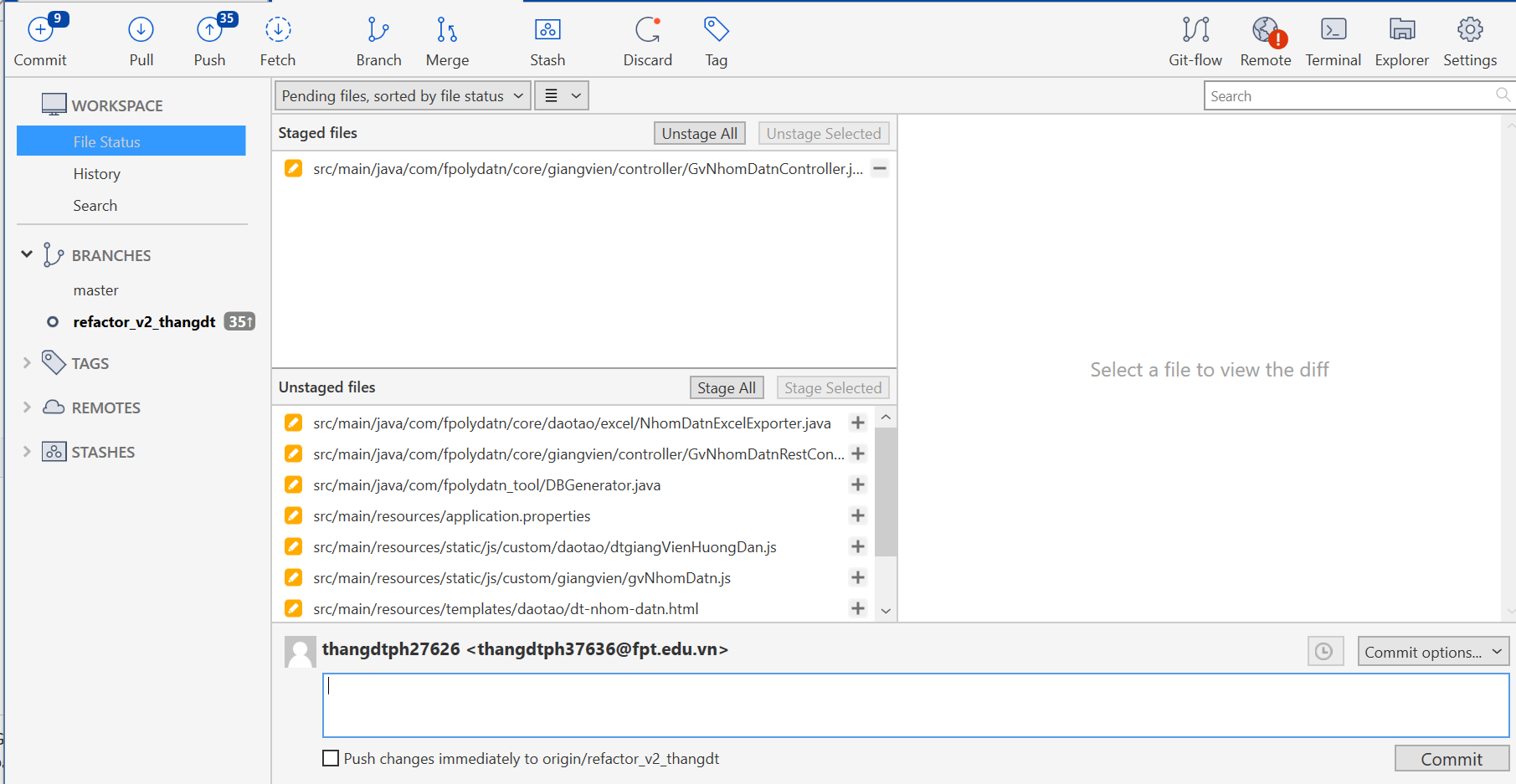Click the Stage All button
Image resolution: width=1516 pixels, height=784 pixels.
point(727,387)
